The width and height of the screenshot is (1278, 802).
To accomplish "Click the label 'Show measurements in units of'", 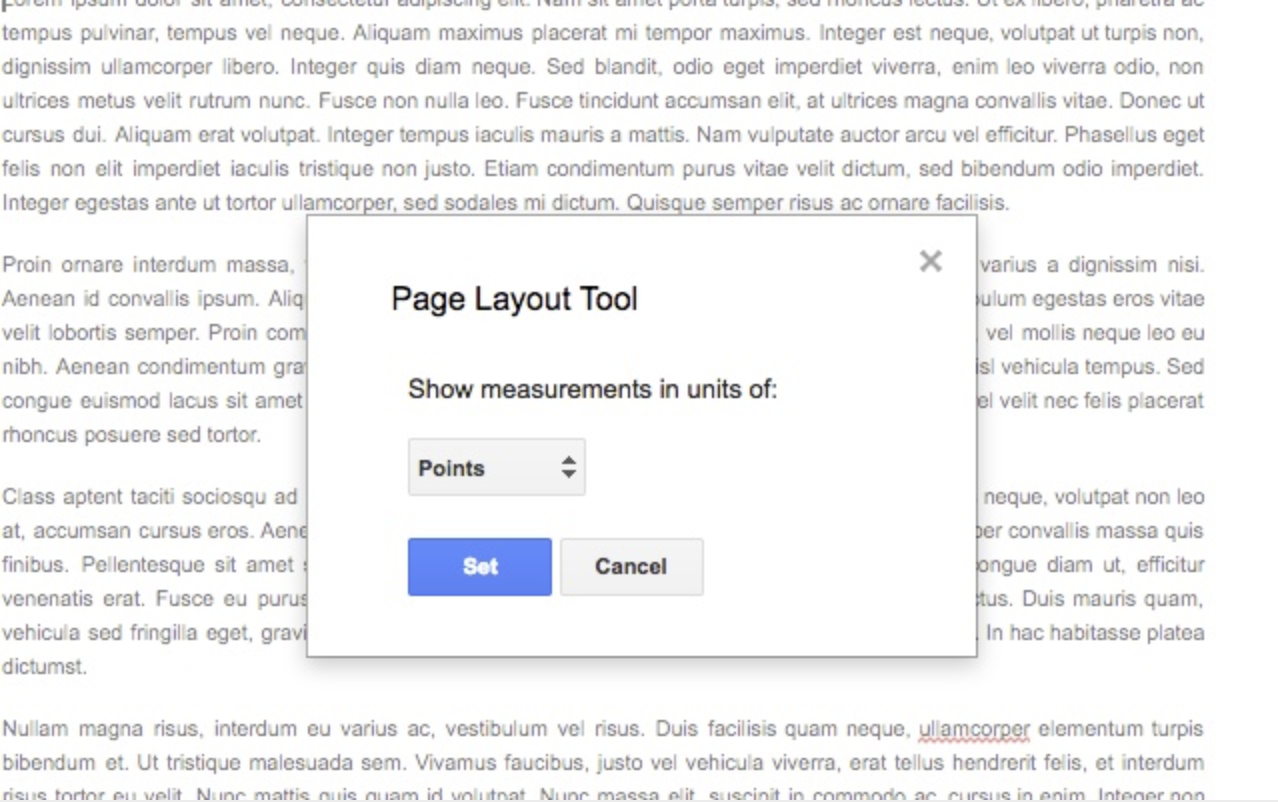I will [592, 389].
